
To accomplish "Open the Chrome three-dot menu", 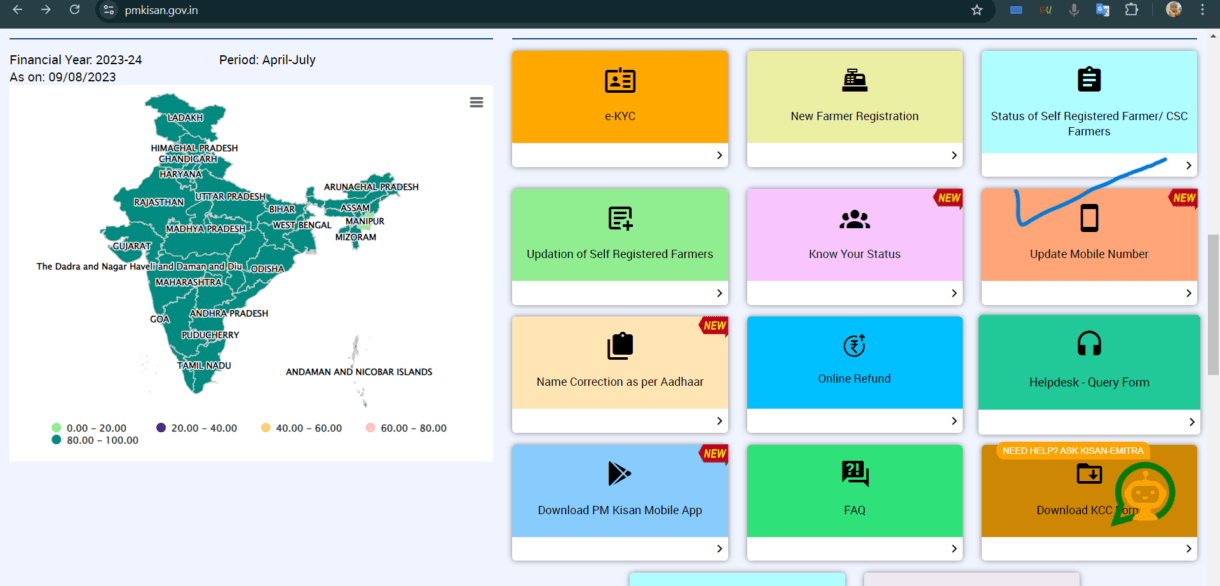I will tap(1202, 10).
